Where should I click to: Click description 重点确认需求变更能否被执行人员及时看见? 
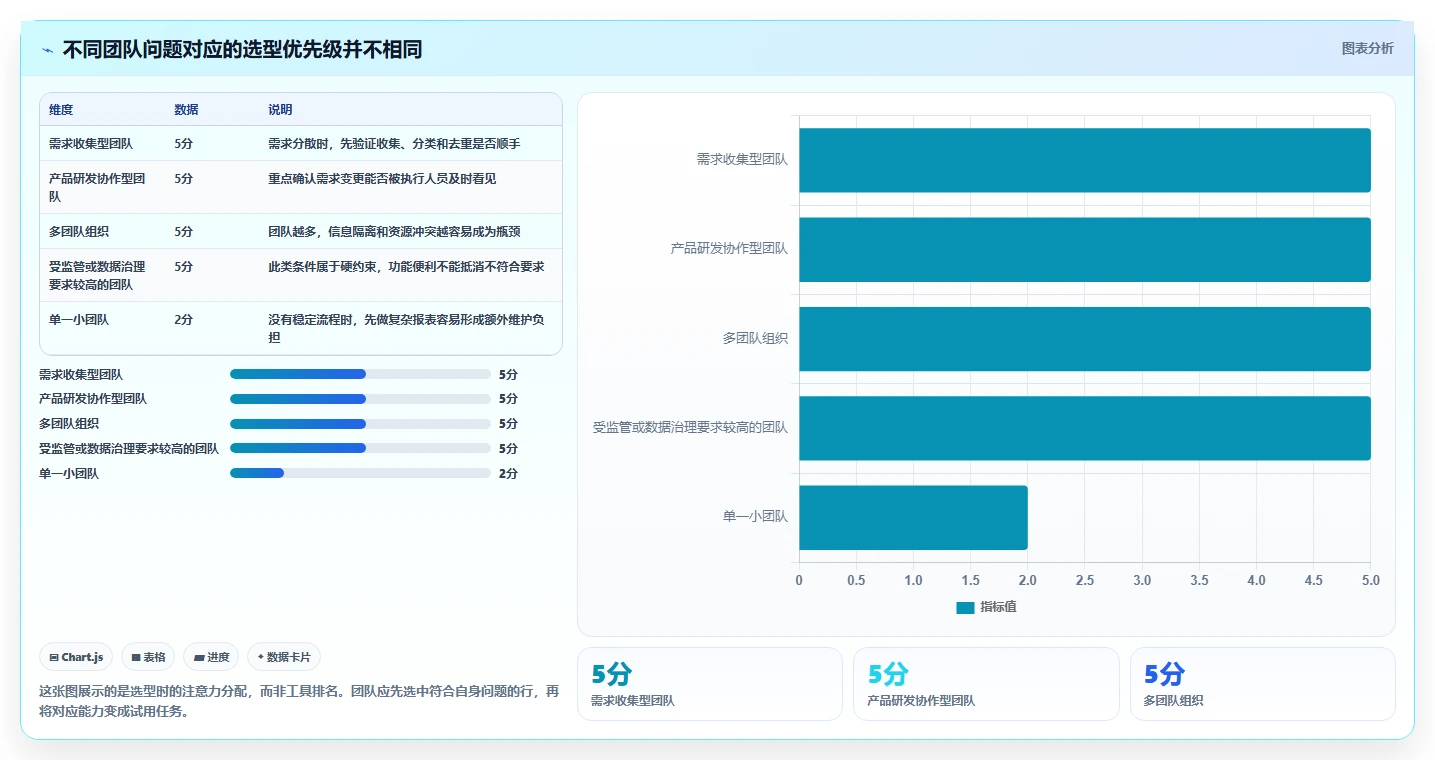click(x=382, y=179)
